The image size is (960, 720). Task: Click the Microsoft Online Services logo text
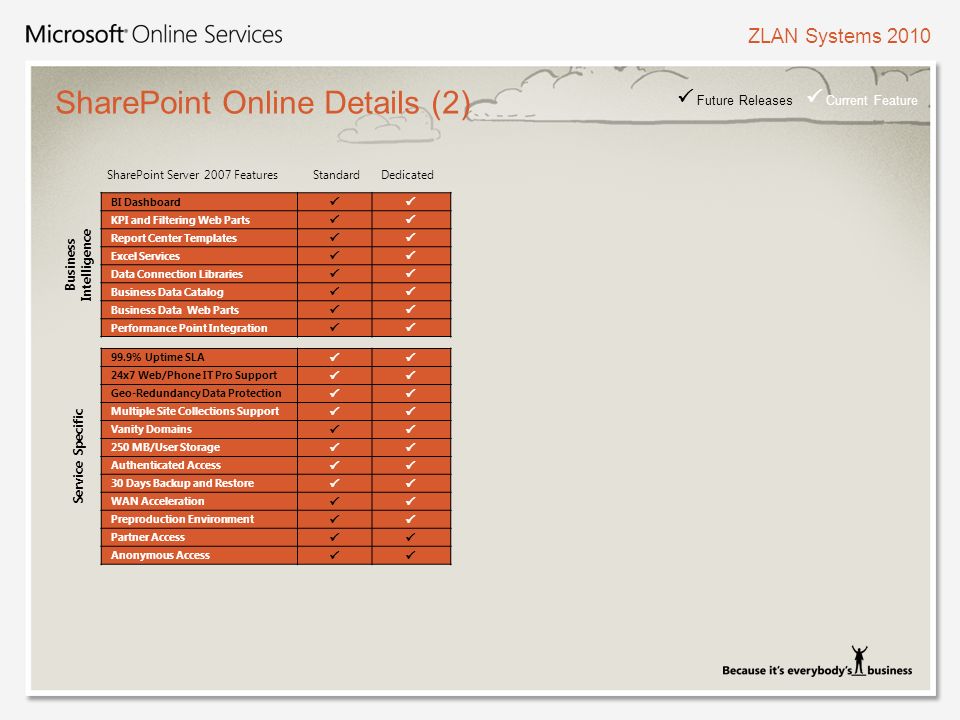click(x=154, y=34)
